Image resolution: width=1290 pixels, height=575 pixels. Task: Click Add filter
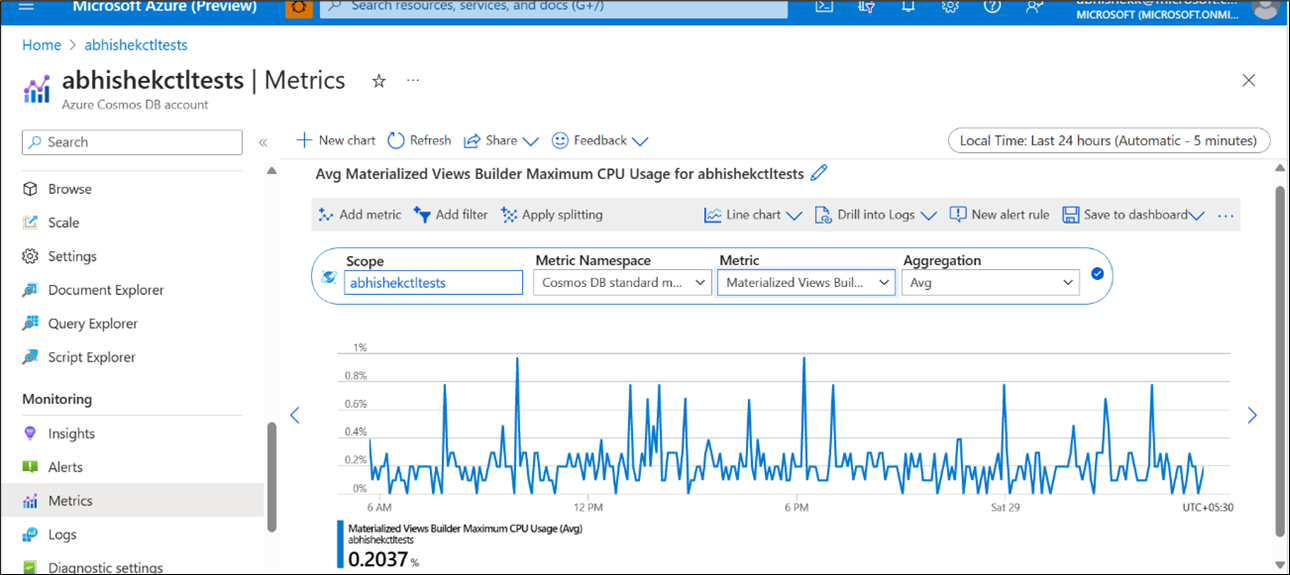point(451,215)
